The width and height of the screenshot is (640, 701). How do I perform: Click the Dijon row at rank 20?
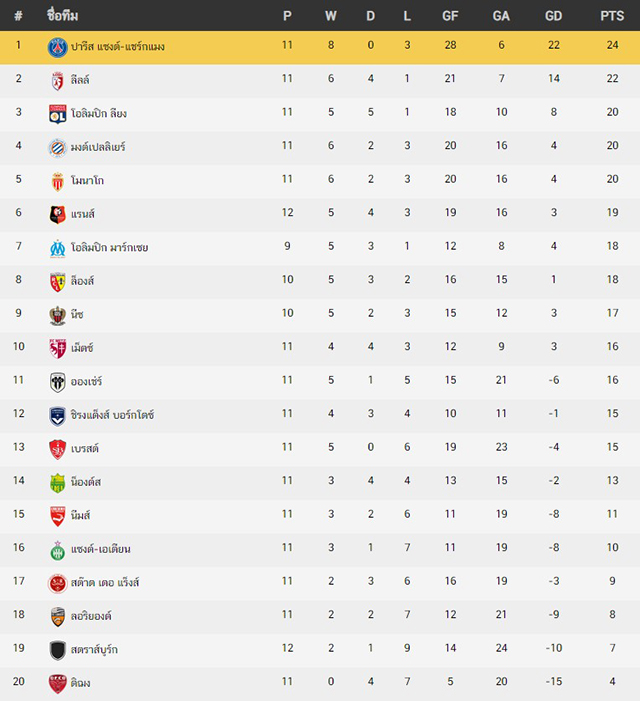(x=320, y=684)
